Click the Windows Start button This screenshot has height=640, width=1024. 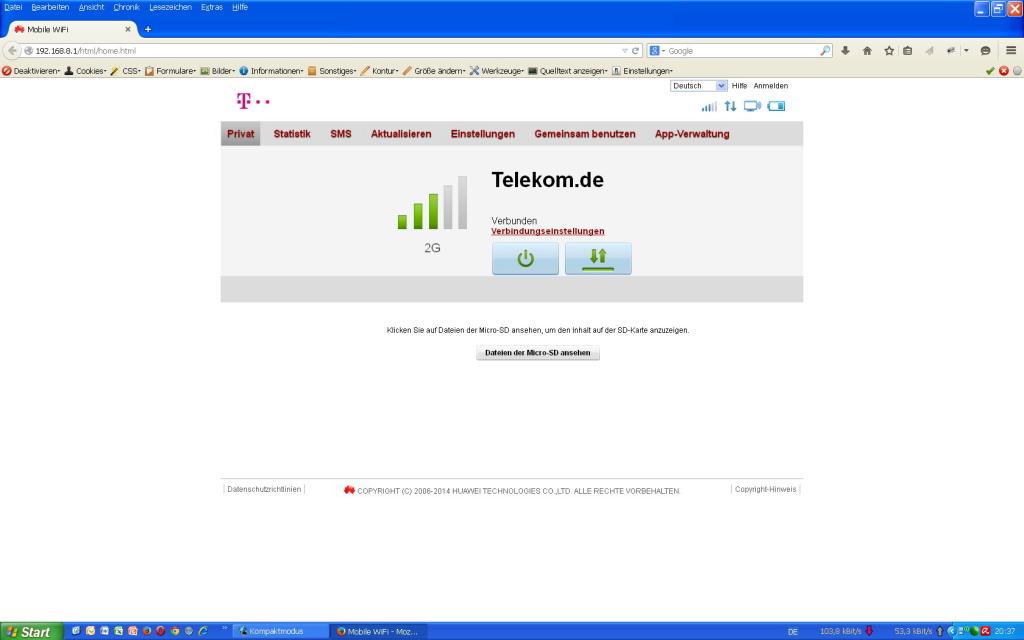tap(31, 632)
